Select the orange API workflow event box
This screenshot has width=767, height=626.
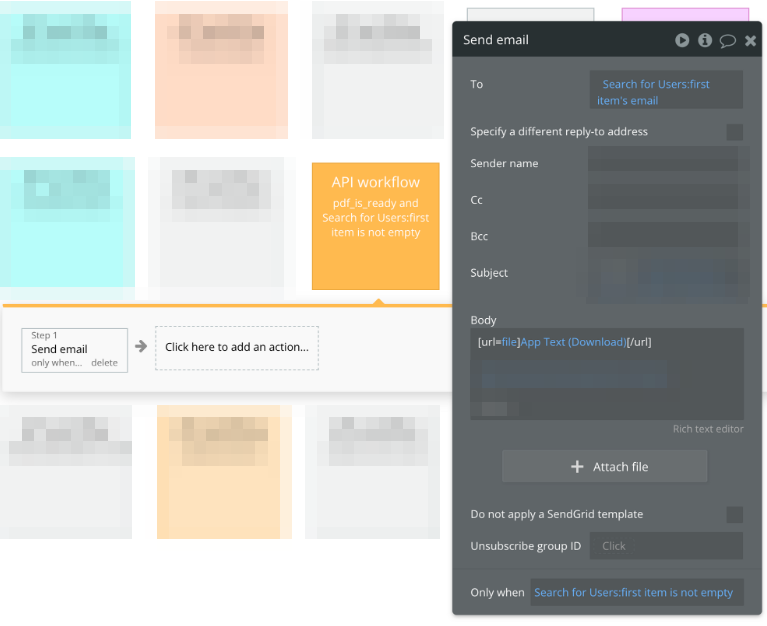click(x=375, y=225)
